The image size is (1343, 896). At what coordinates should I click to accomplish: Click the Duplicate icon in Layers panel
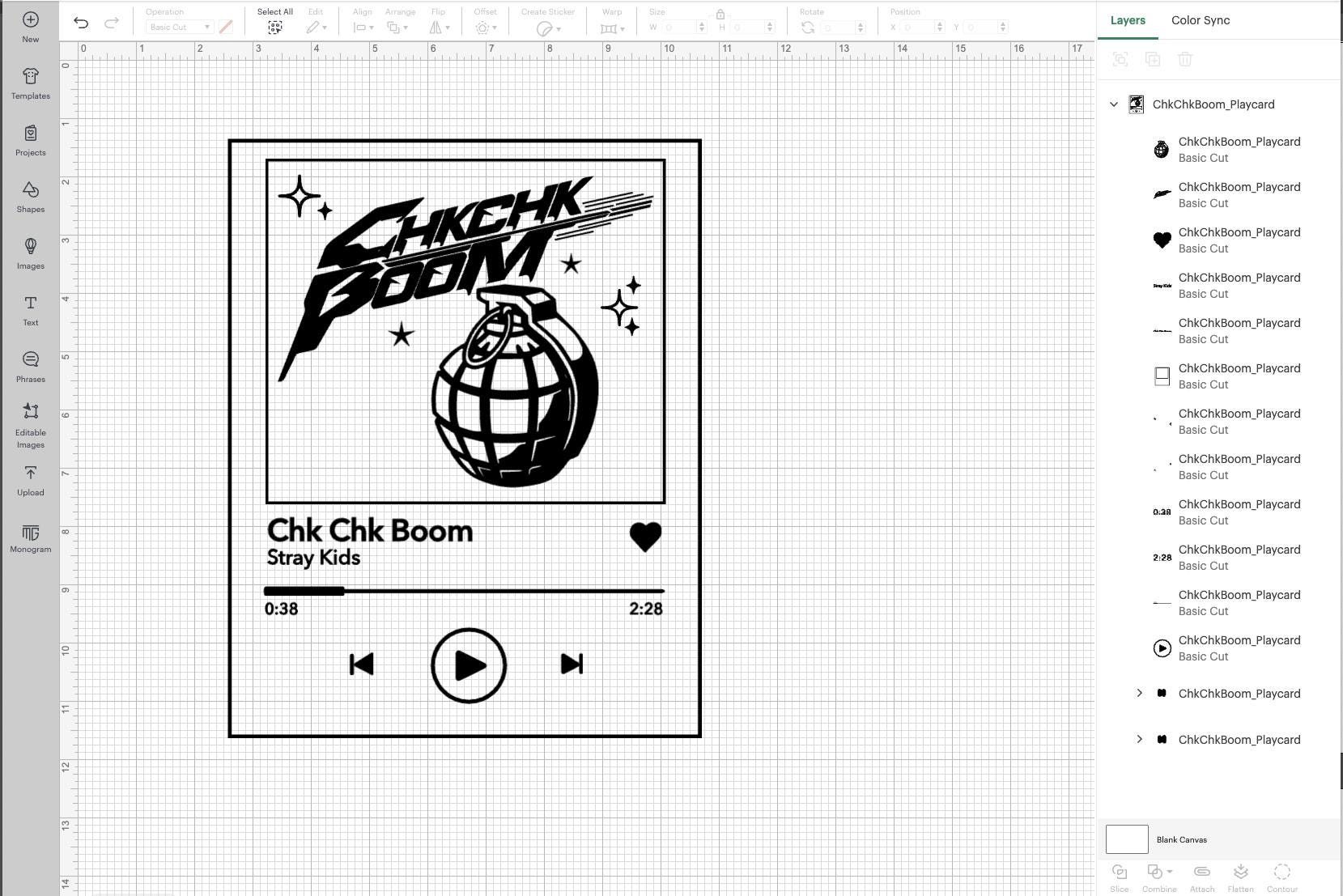pos(1153,59)
